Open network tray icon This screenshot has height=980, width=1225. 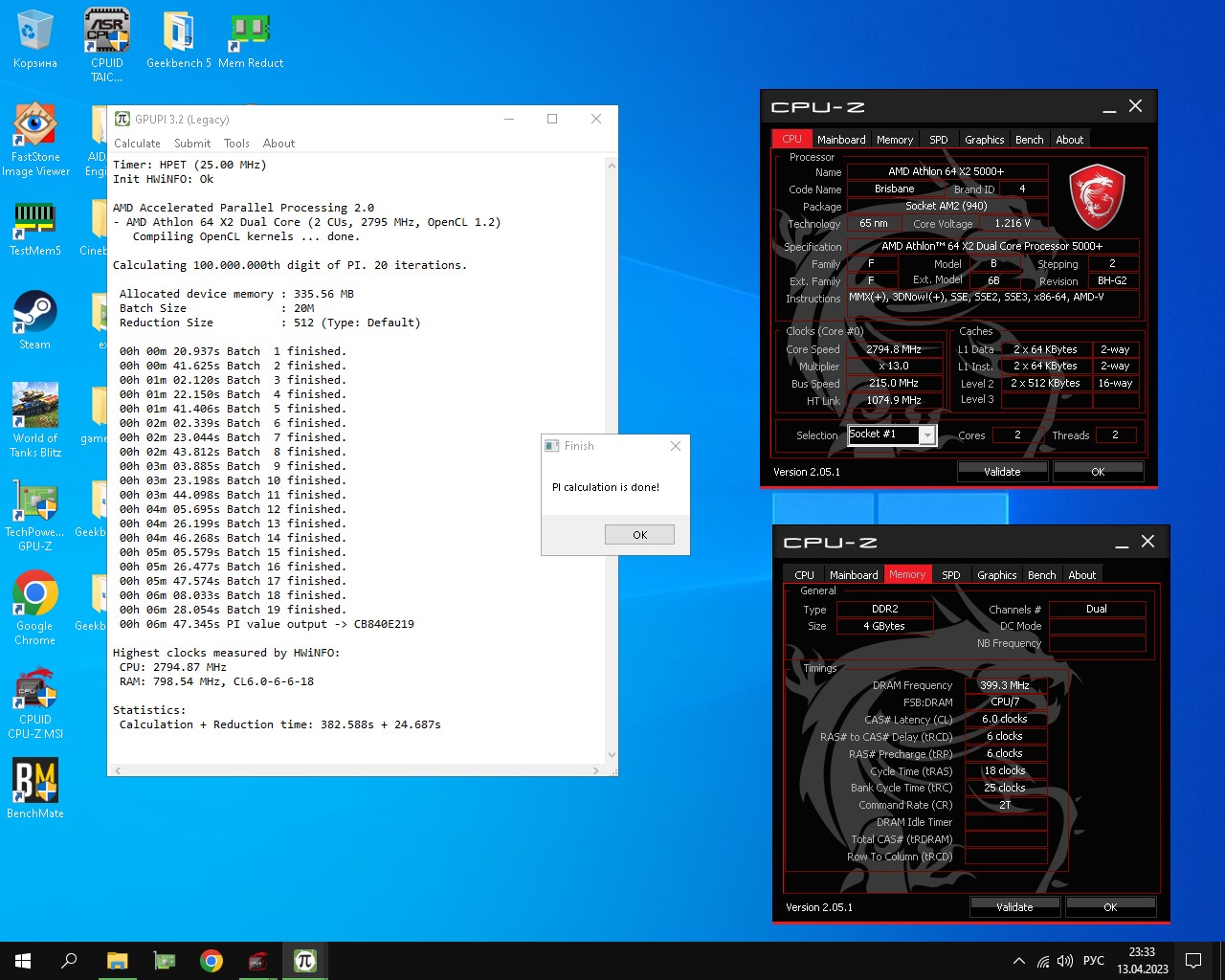pyautogui.click(x=1043, y=961)
